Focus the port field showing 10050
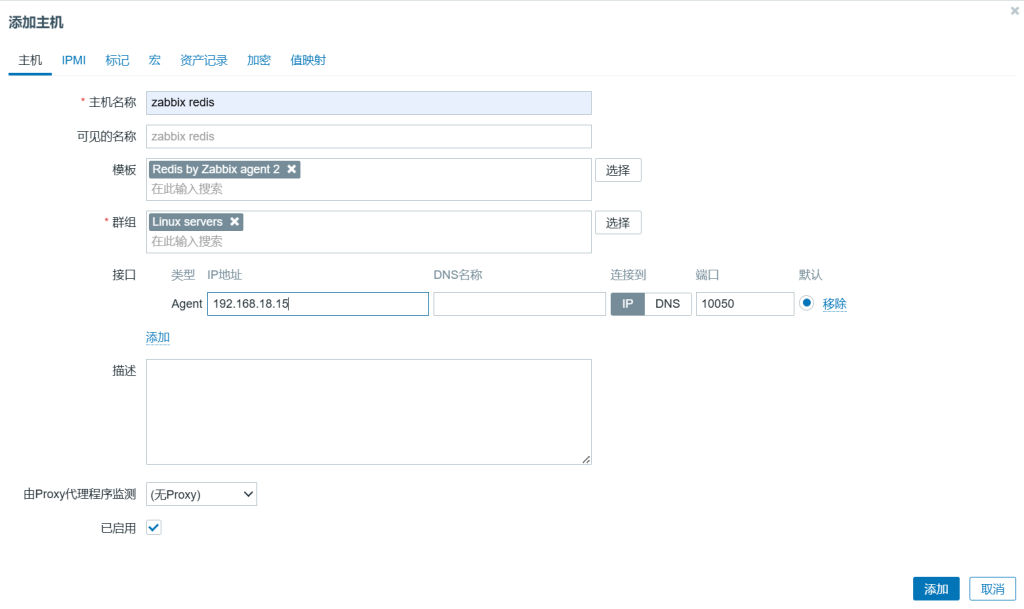This screenshot has height=609, width=1024. pos(745,304)
